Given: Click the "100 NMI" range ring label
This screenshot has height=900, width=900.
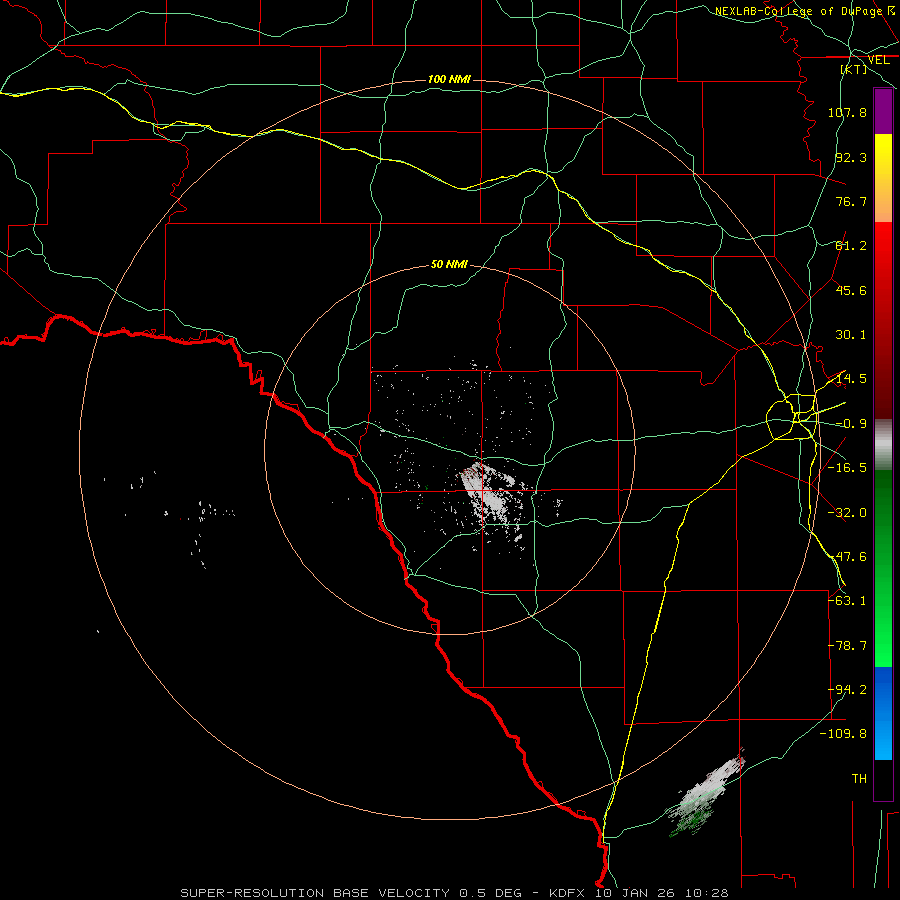Looking at the screenshot, I should tap(449, 79).
